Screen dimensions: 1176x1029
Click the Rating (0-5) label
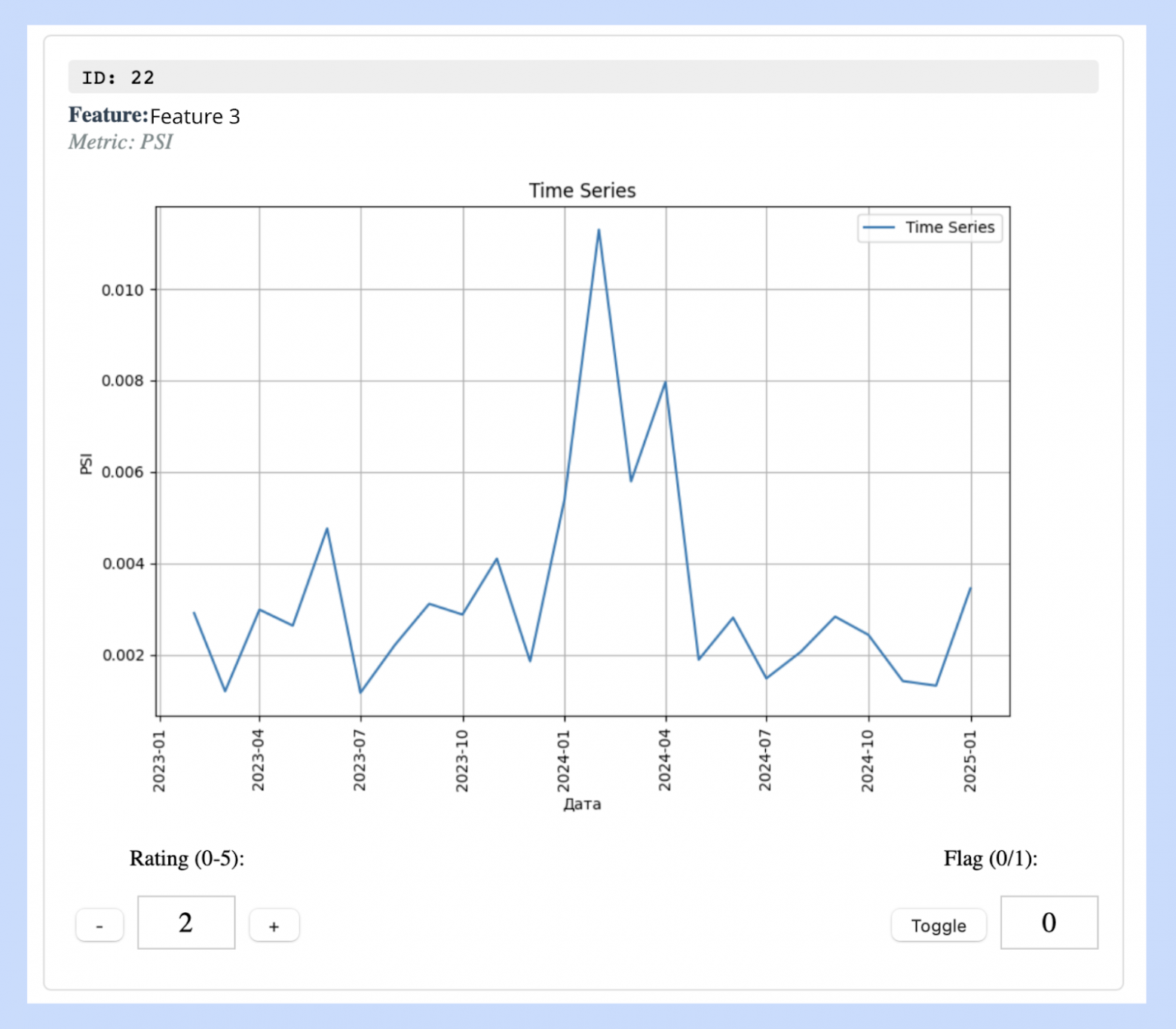(187, 859)
